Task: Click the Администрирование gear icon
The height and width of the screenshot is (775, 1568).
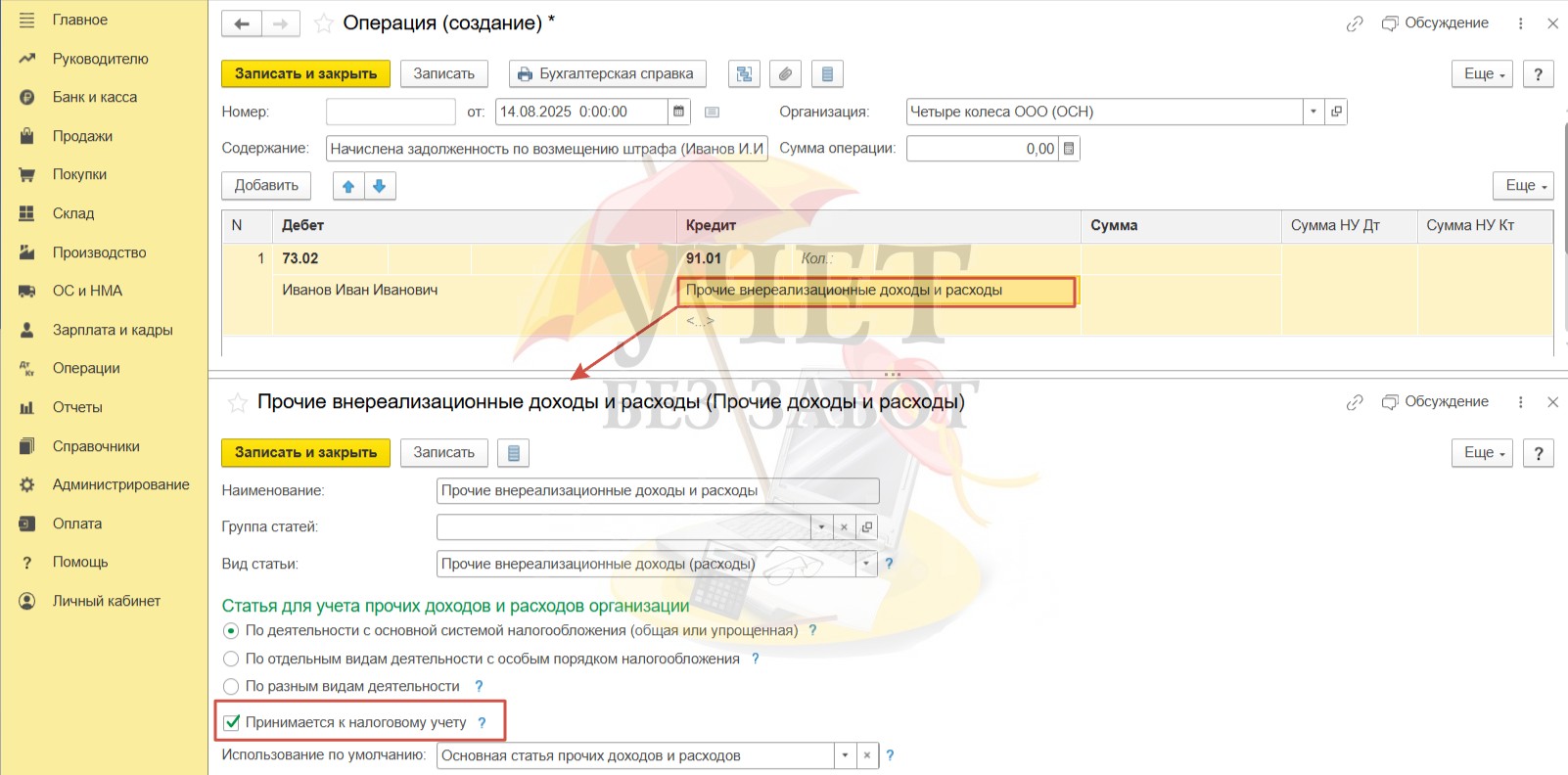Action: (x=26, y=484)
